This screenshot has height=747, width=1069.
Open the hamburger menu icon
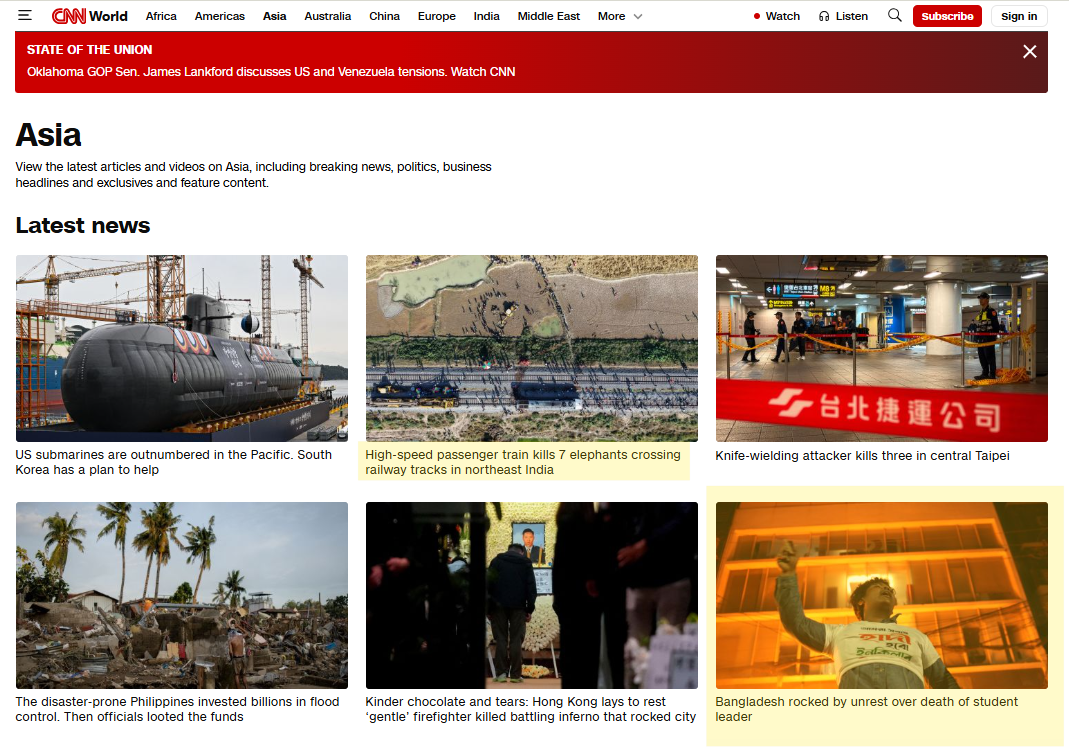click(25, 16)
